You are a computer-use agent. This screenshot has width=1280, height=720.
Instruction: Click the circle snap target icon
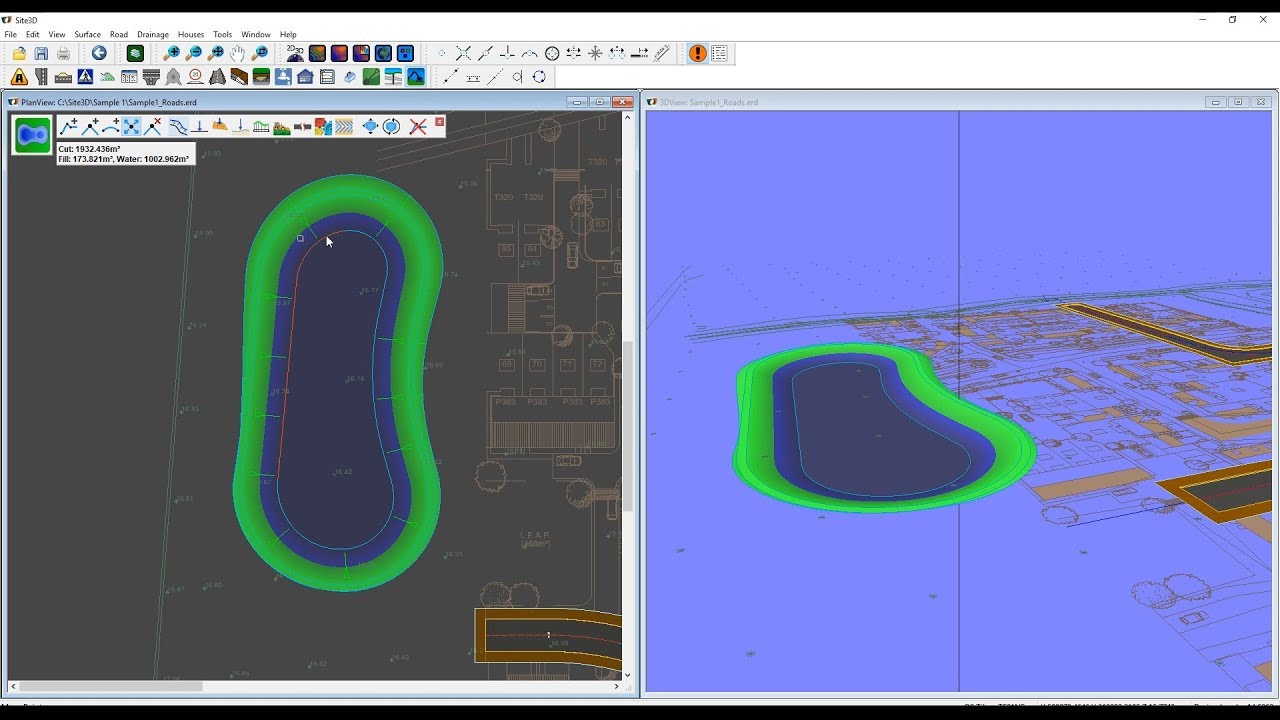551,53
